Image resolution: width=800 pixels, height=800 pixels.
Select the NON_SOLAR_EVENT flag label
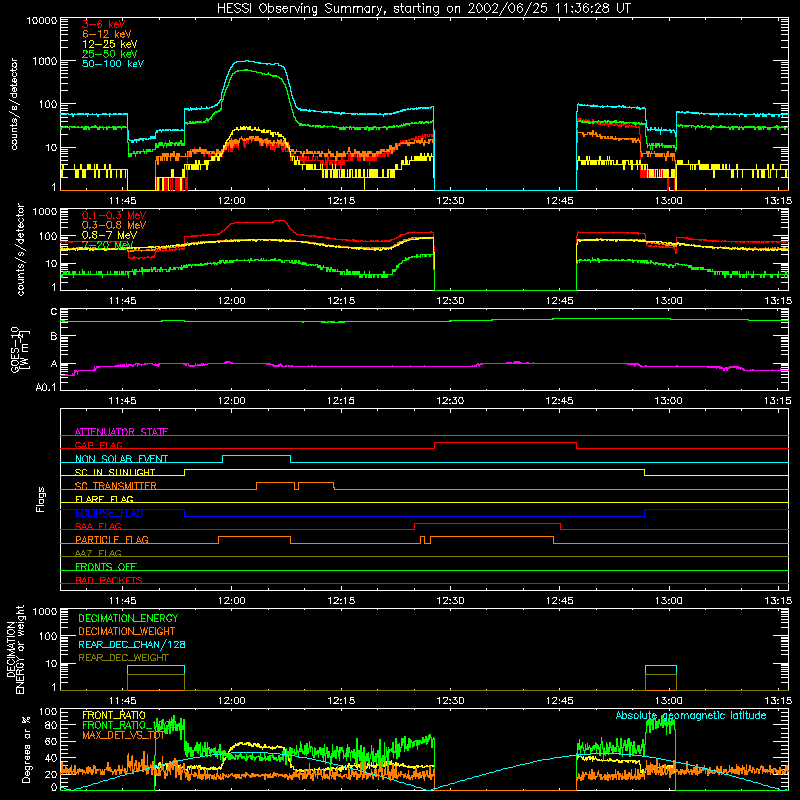121,459
